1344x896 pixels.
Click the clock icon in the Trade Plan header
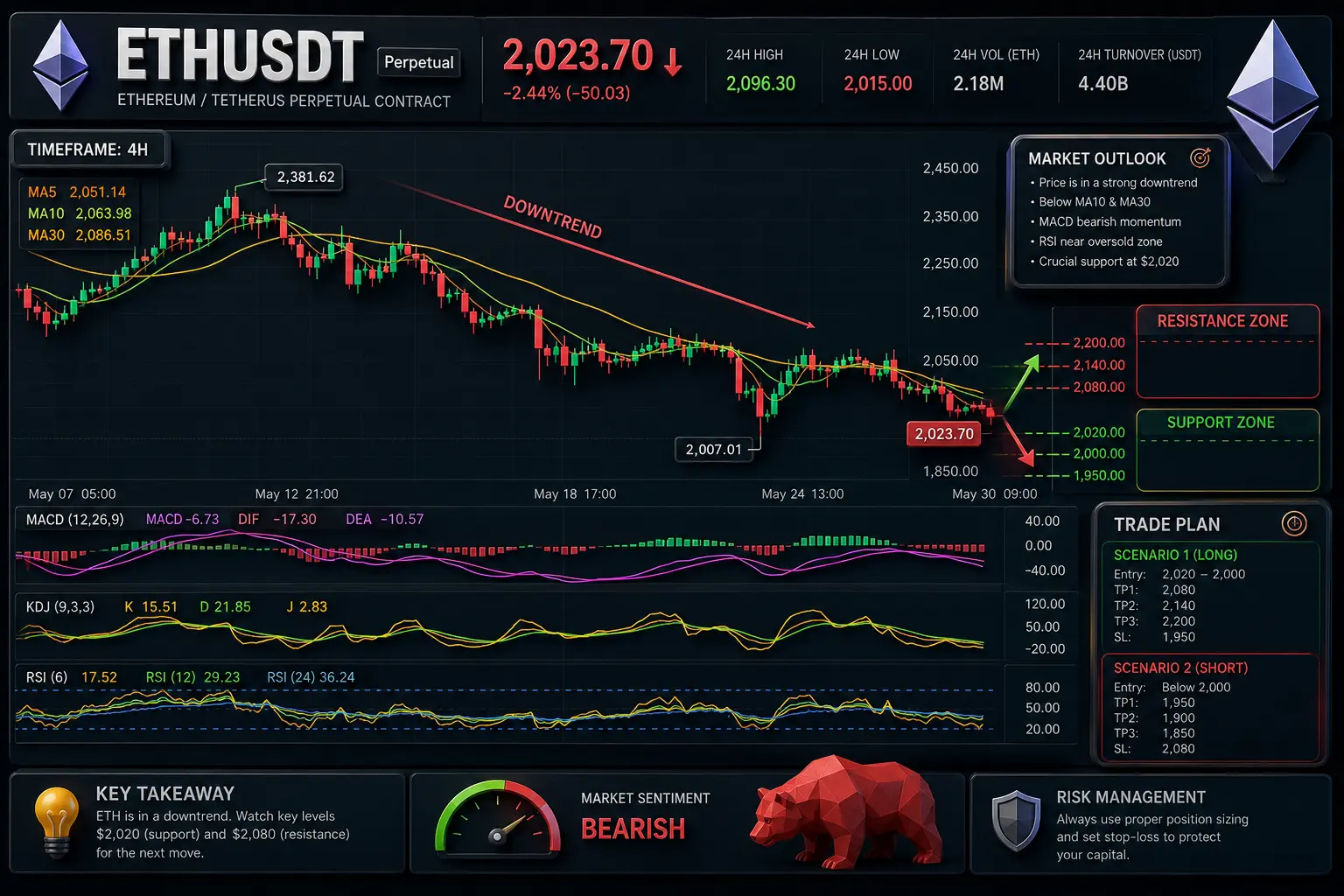(1293, 523)
